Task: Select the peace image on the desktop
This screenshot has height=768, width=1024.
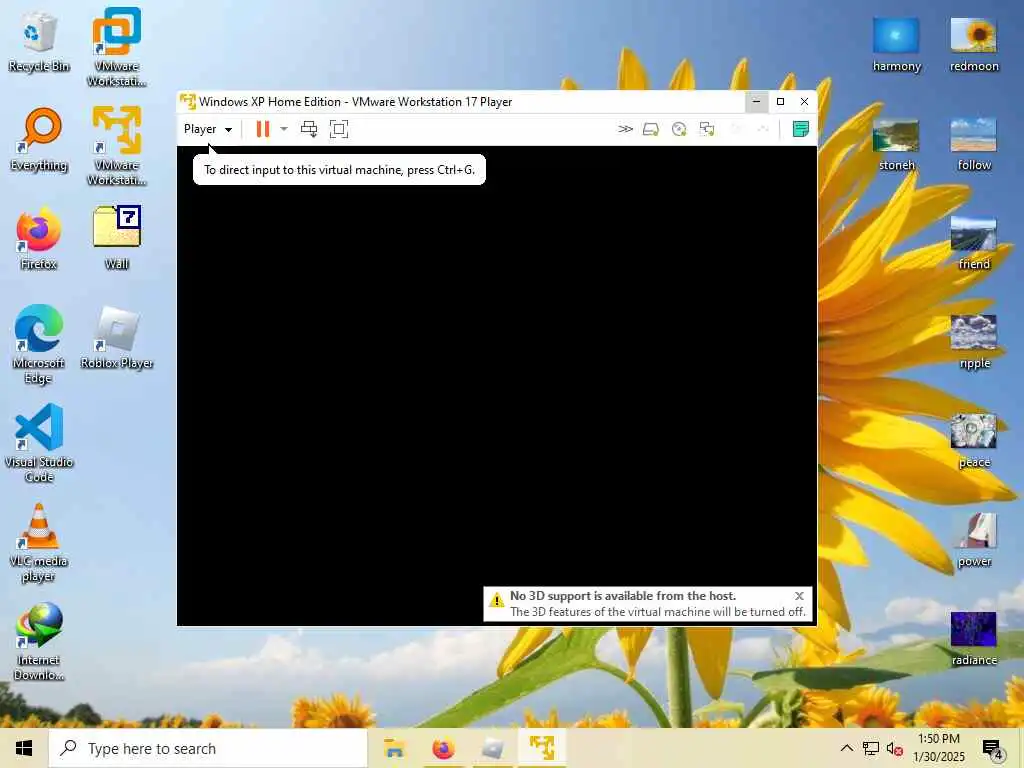Action: (974, 441)
